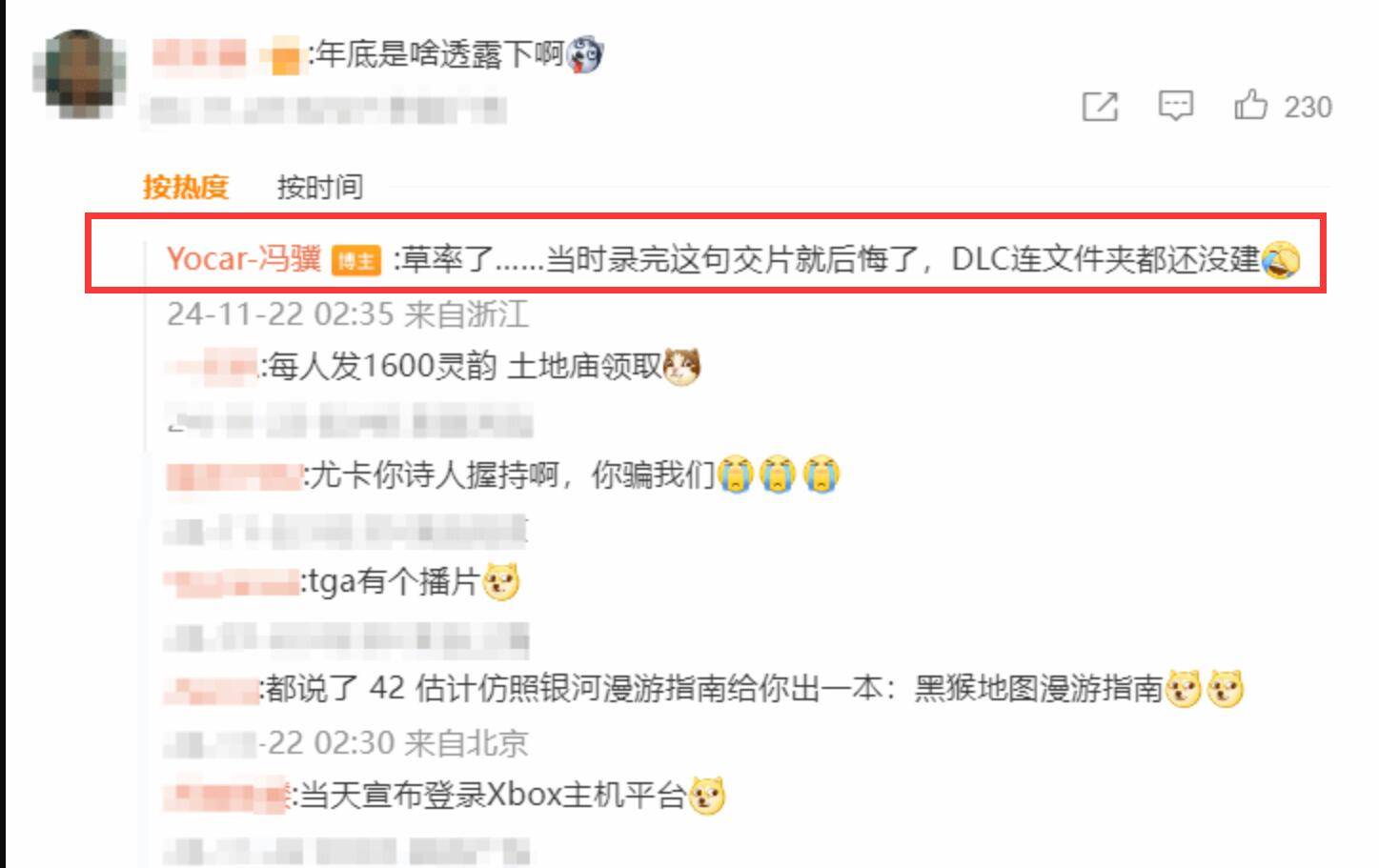Click the doge emoji after tga有个播片

click(501, 581)
